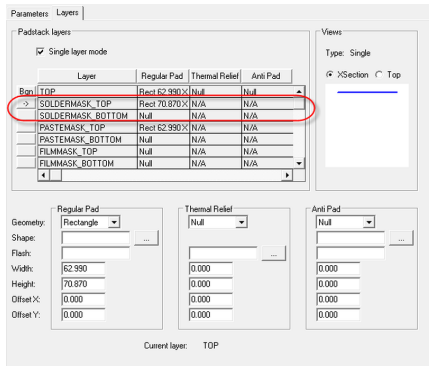Click the Regular Pad Offset X field
430x371 pixels.
pos(83,299)
